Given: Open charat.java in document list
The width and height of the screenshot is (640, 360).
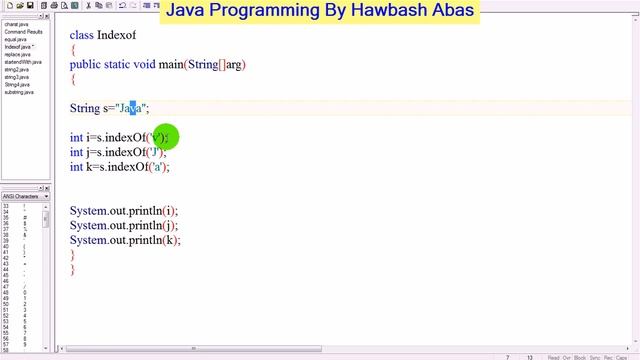Looking at the screenshot, I should (x=16, y=24).
